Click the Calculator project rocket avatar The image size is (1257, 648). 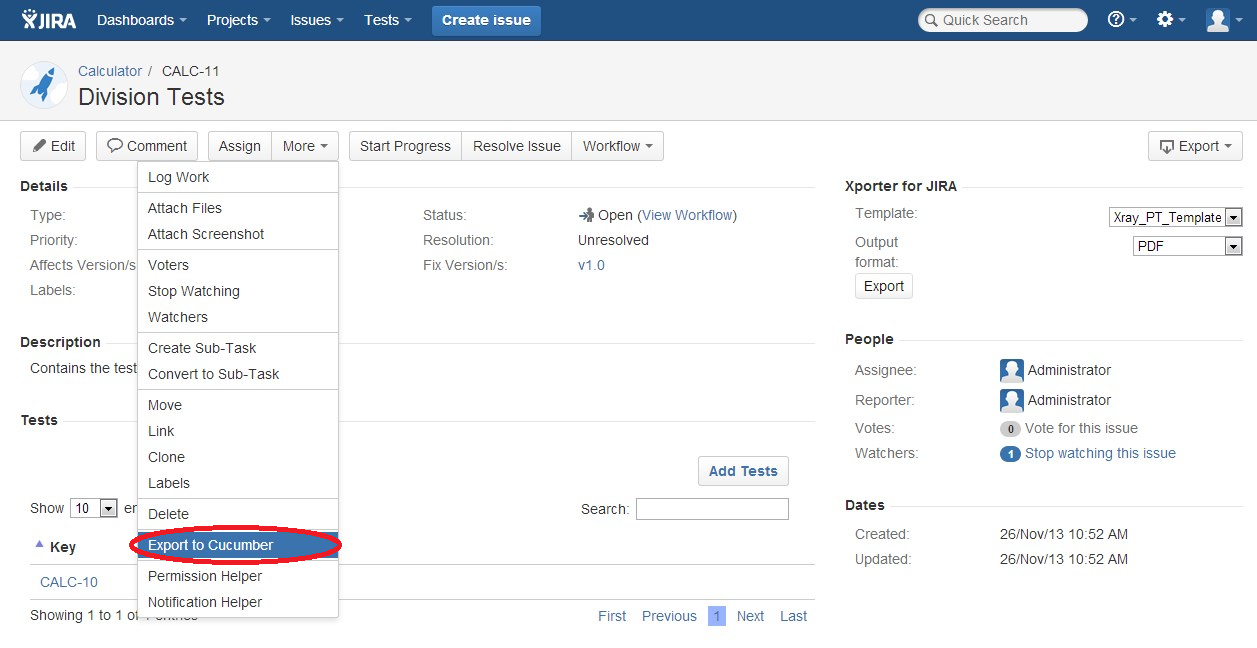pos(44,85)
